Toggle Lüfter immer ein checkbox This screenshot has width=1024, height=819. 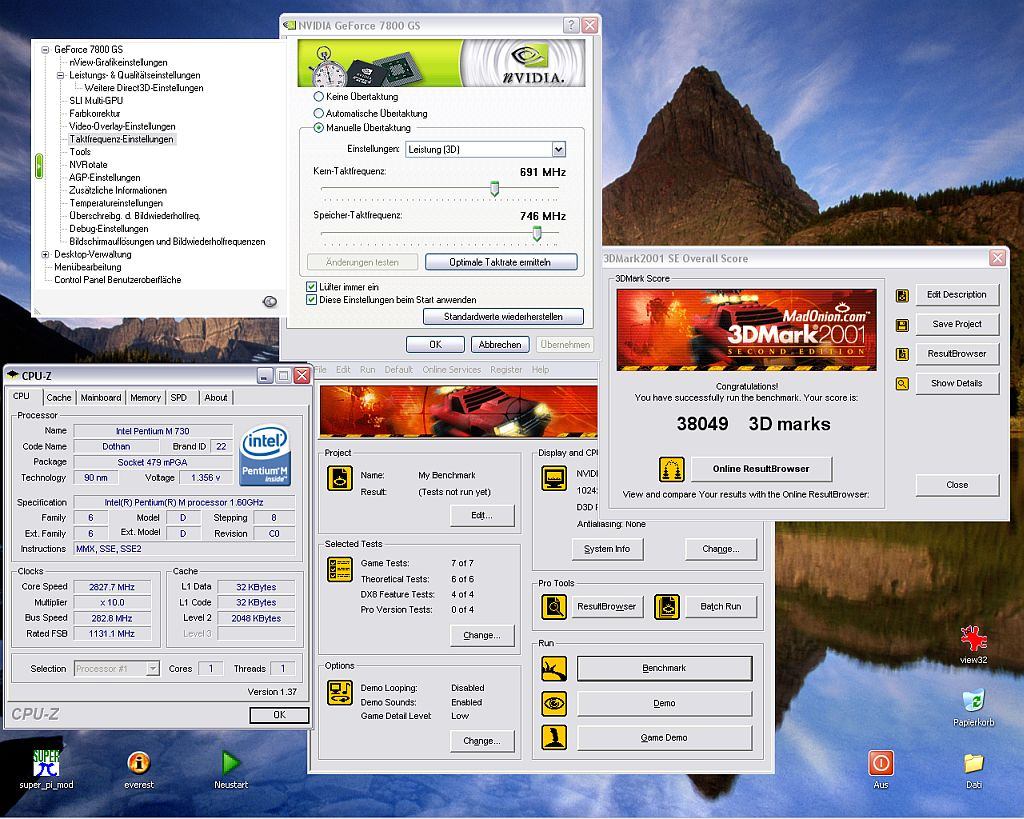pos(312,287)
